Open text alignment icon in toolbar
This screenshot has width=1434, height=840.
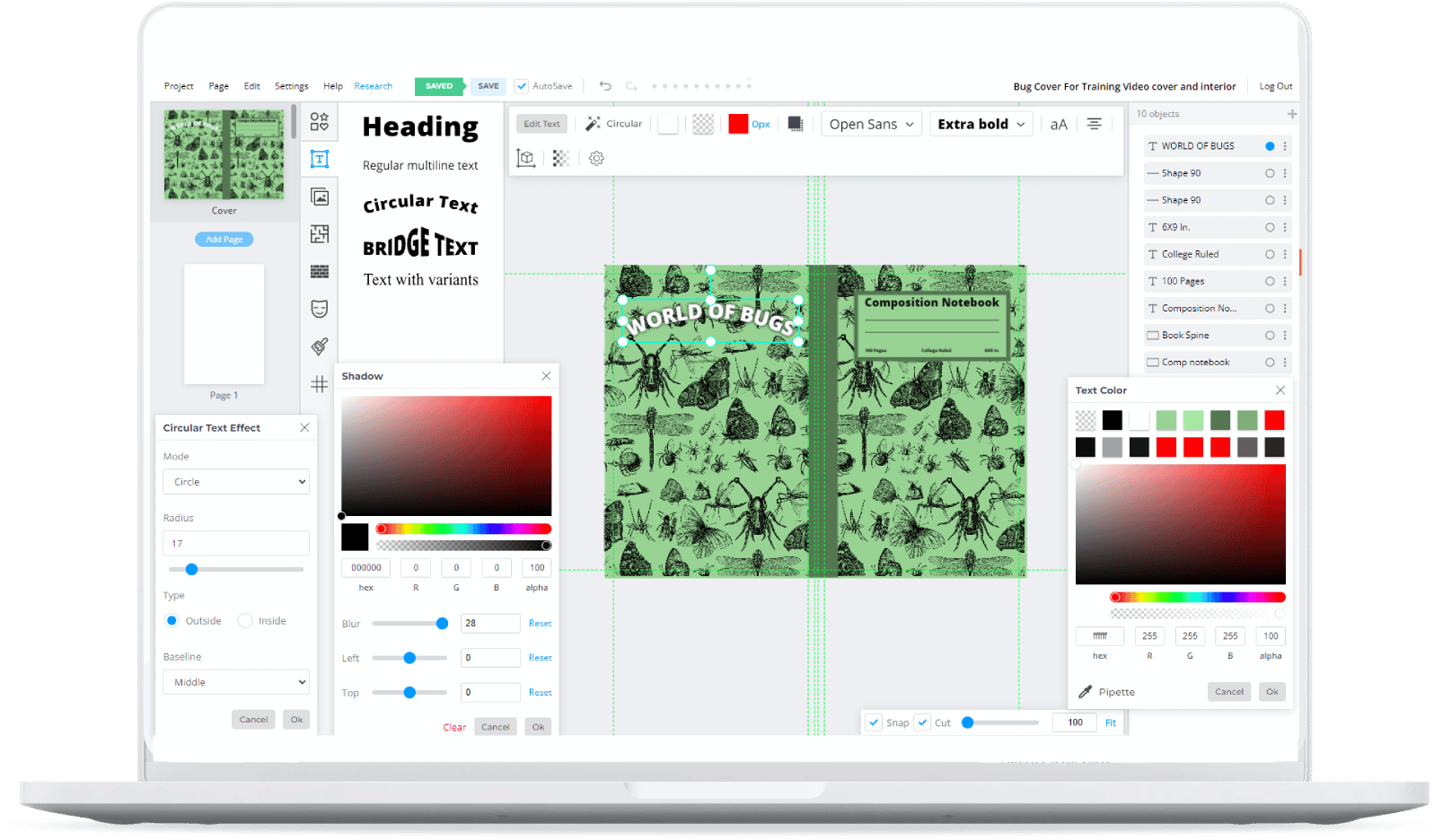point(1094,124)
